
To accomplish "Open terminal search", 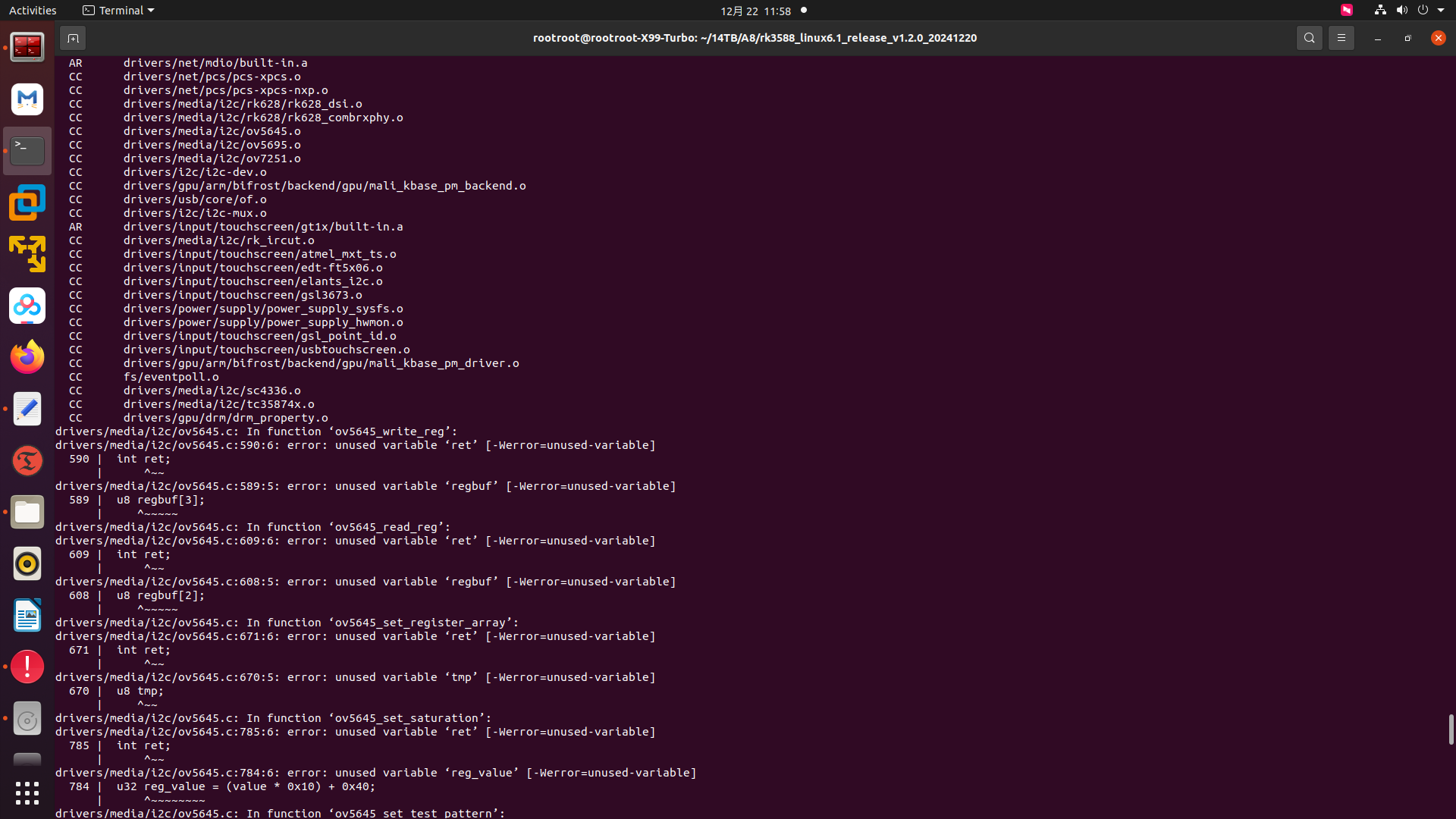I will [x=1309, y=38].
